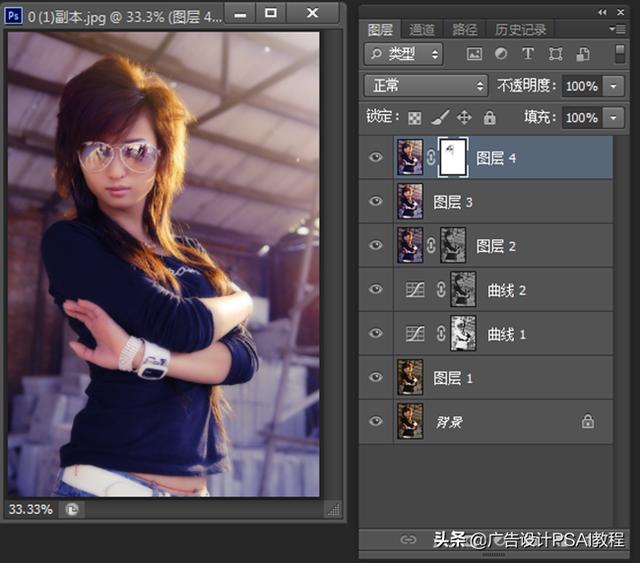
Task: Select the 图层 3 layer
Action: 500,202
